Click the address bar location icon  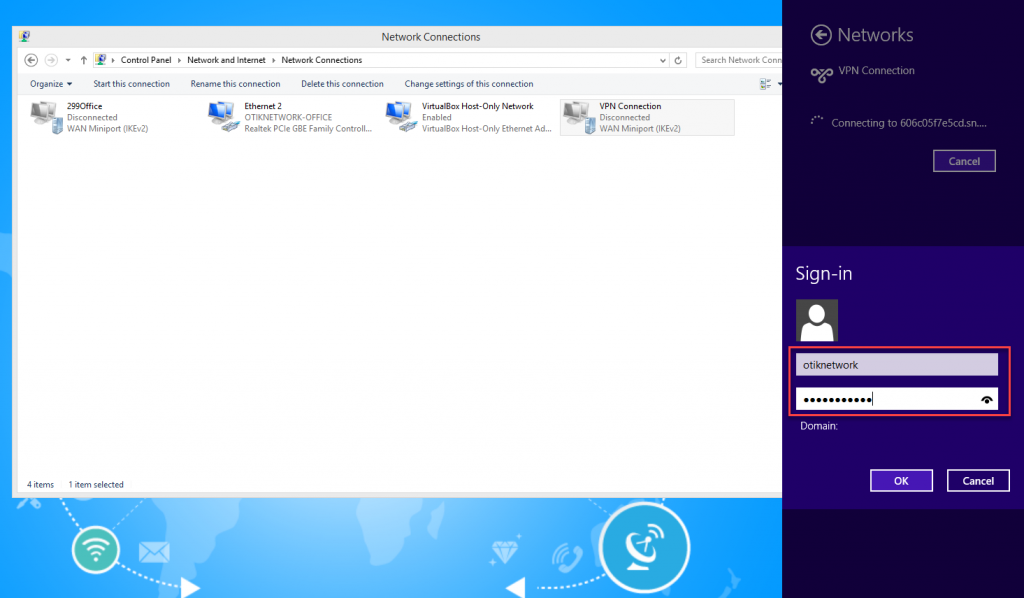point(101,59)
